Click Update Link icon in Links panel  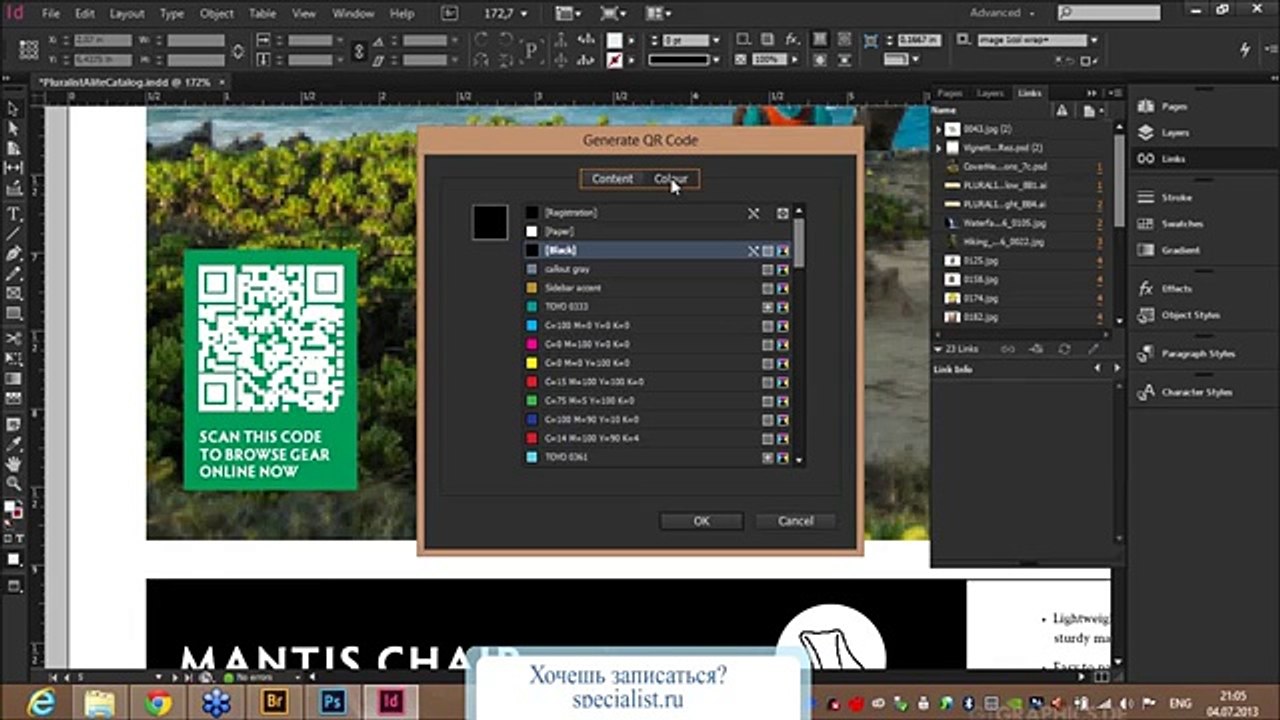1064,349
